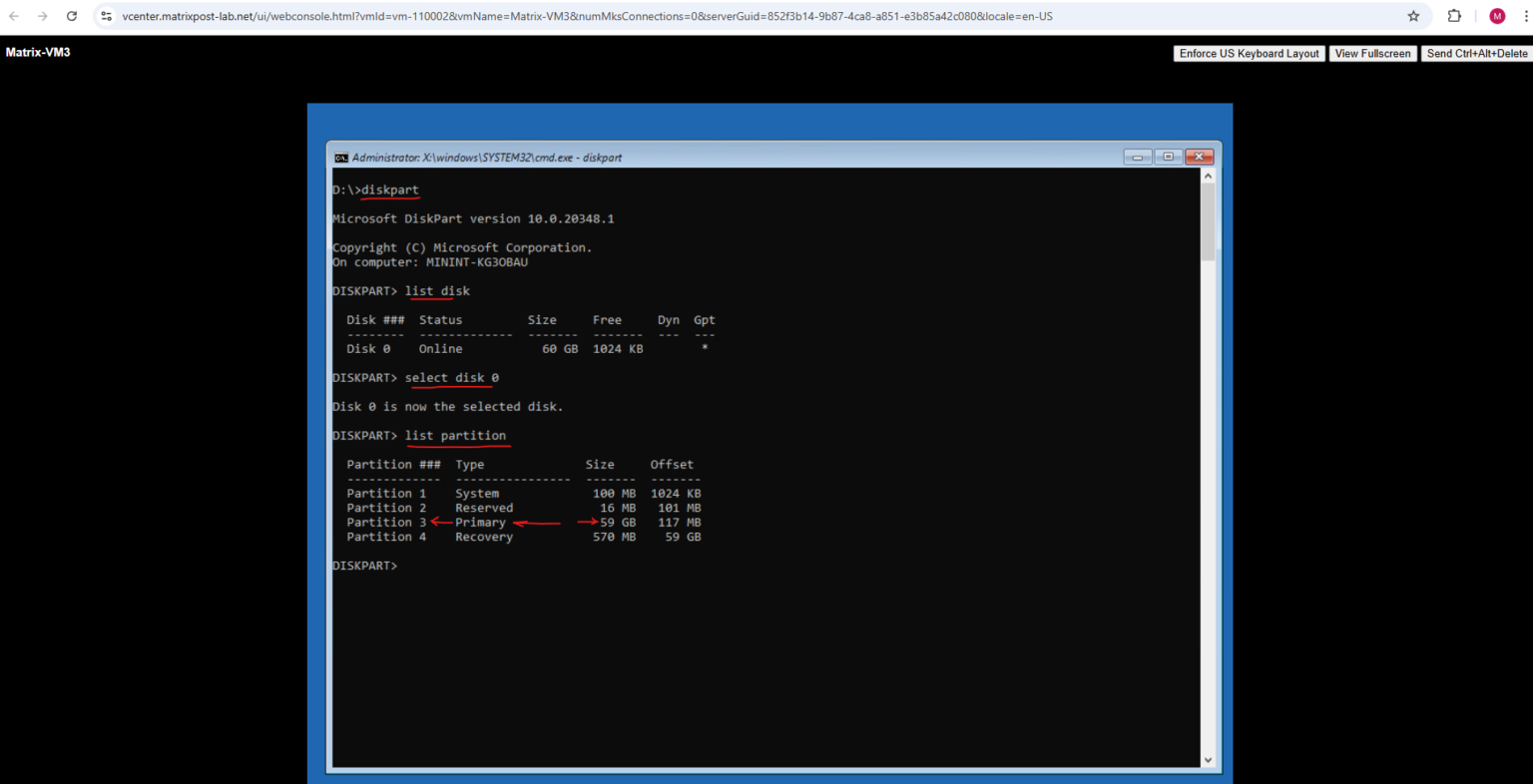Click the cmd.exe icon on the console title bar
This screenshot has height=784, width=1533.
pyautogui.click(x=340, y=157)
